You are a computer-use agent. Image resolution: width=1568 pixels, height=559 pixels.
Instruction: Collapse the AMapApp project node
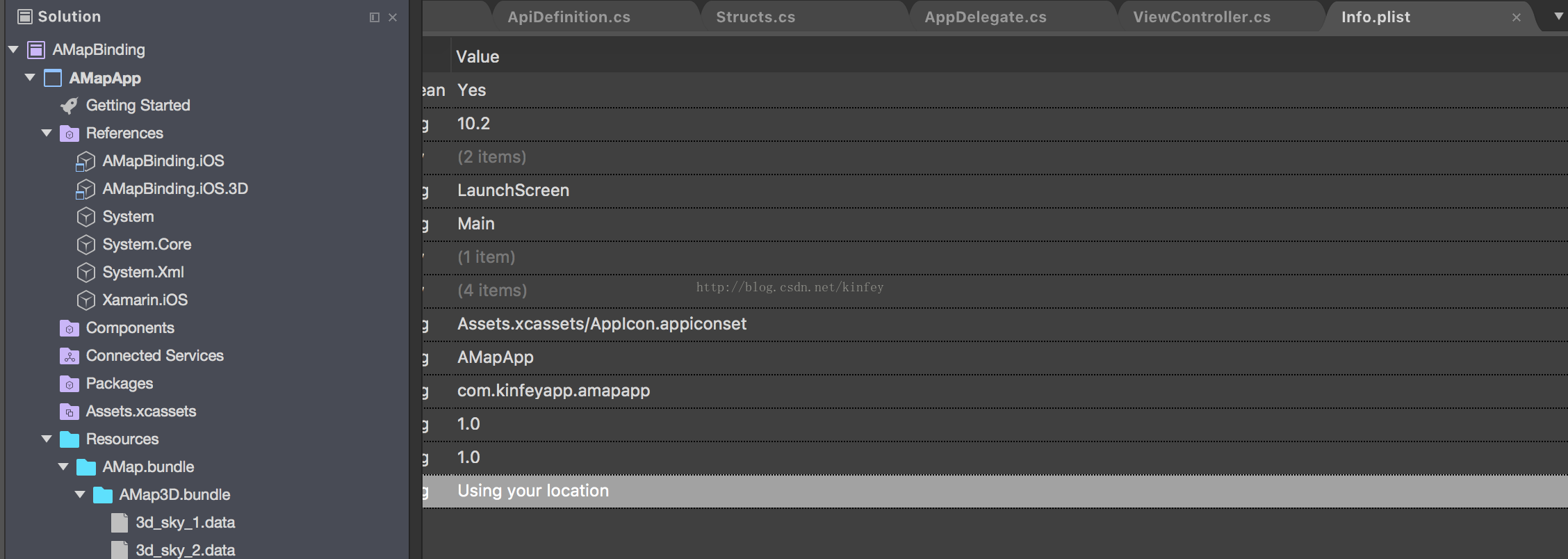[x=30, y=77]
